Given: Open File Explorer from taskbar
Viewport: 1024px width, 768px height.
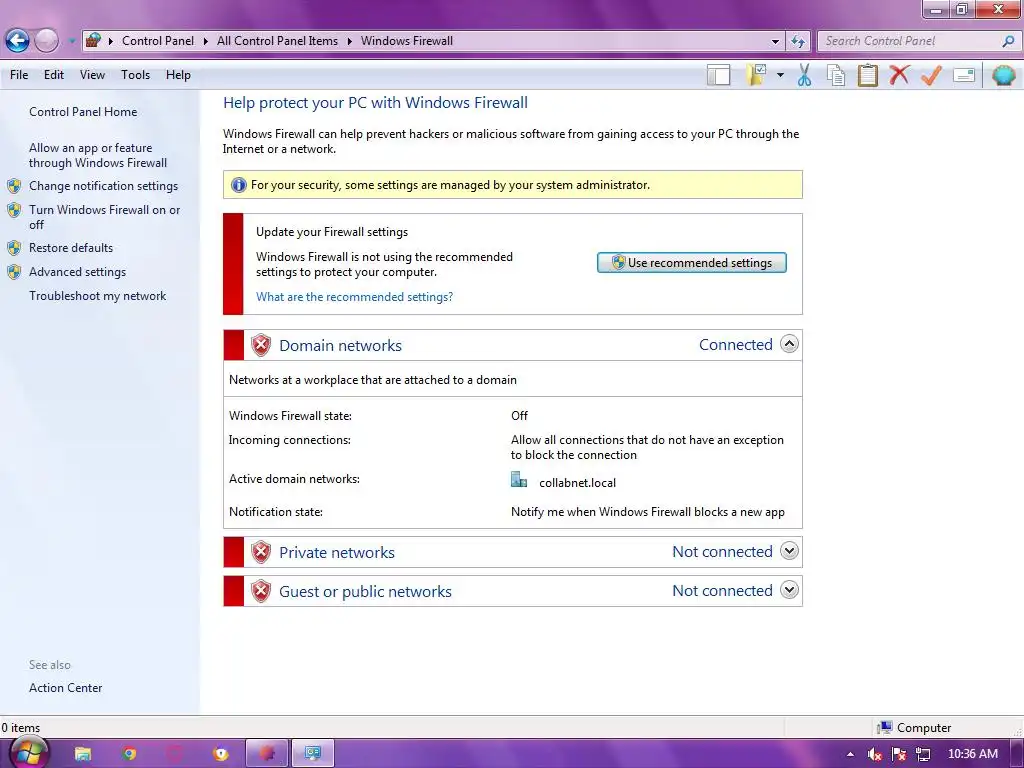Looking at the screenshot, I should tap(82, 754).
